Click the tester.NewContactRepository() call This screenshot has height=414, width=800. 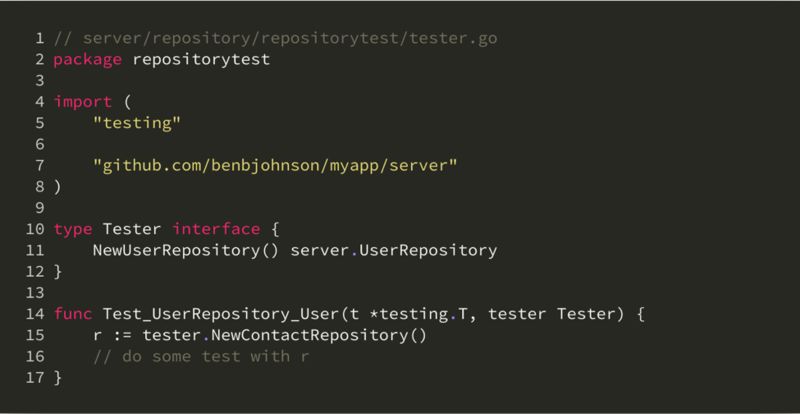[284, 335]
